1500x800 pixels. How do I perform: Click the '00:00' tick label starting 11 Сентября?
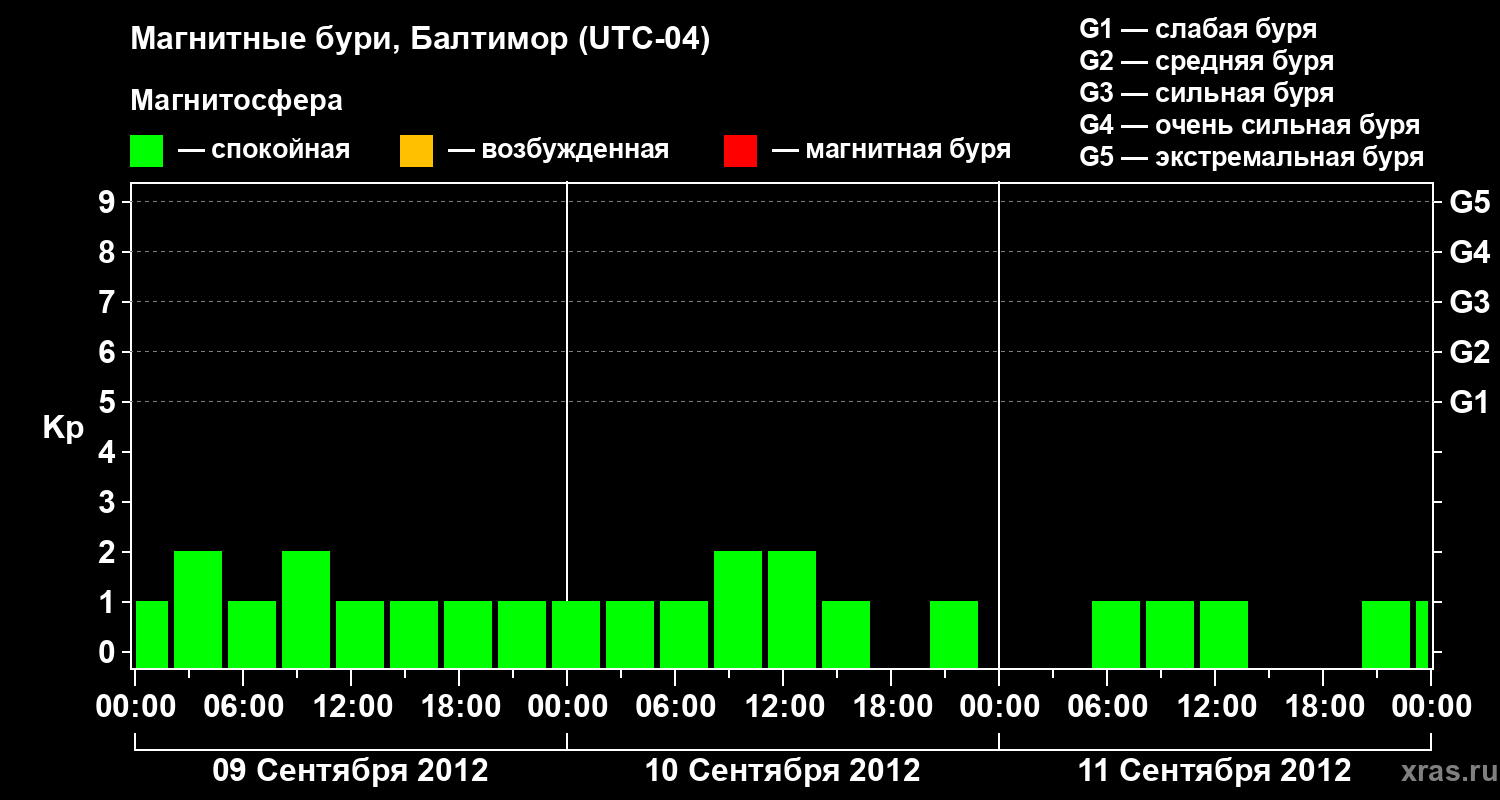pyautogui.click(x=999, y=707)
